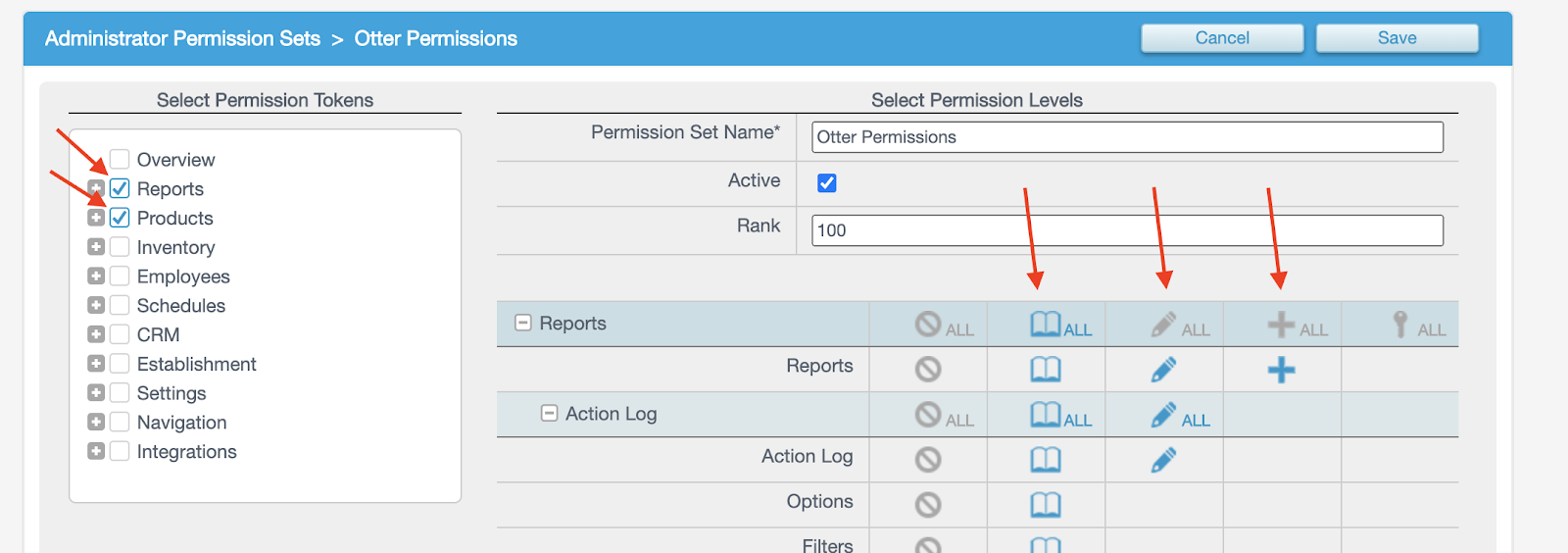Toggle the Active checkbox

pyautogui.click(x=827, y=183)
